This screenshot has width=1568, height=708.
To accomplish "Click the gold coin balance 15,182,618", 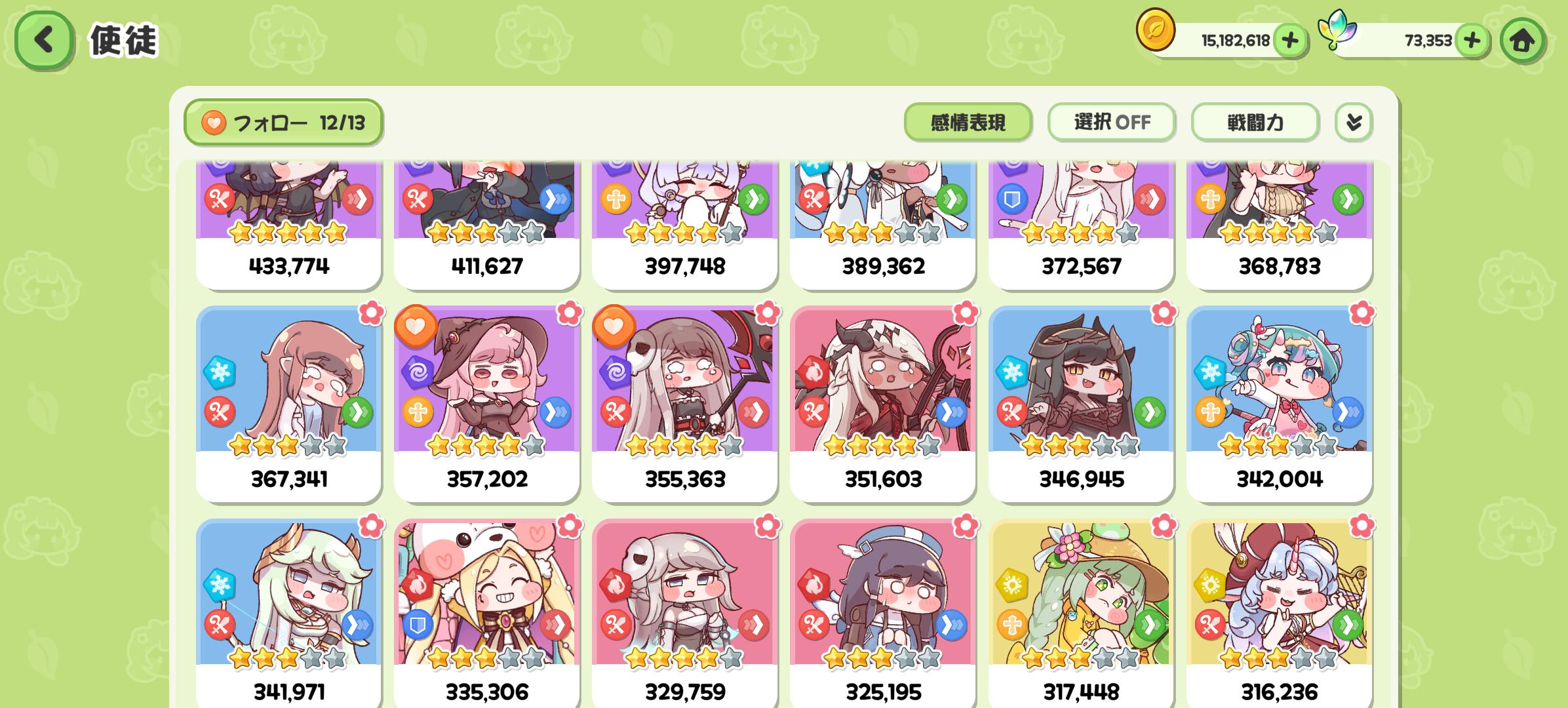I will coord(1235,41).
